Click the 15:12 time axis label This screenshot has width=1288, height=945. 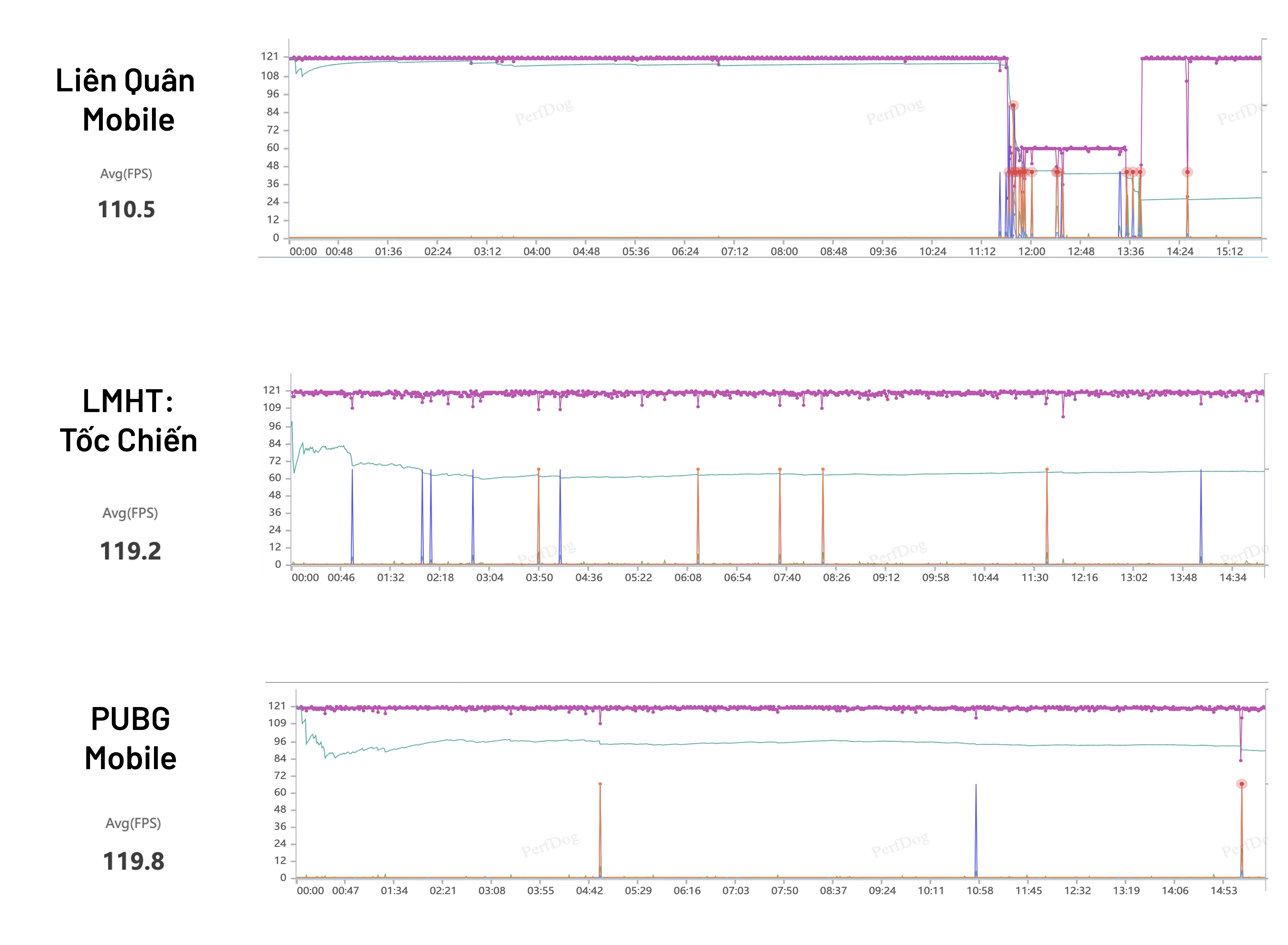pos(1230,252)
